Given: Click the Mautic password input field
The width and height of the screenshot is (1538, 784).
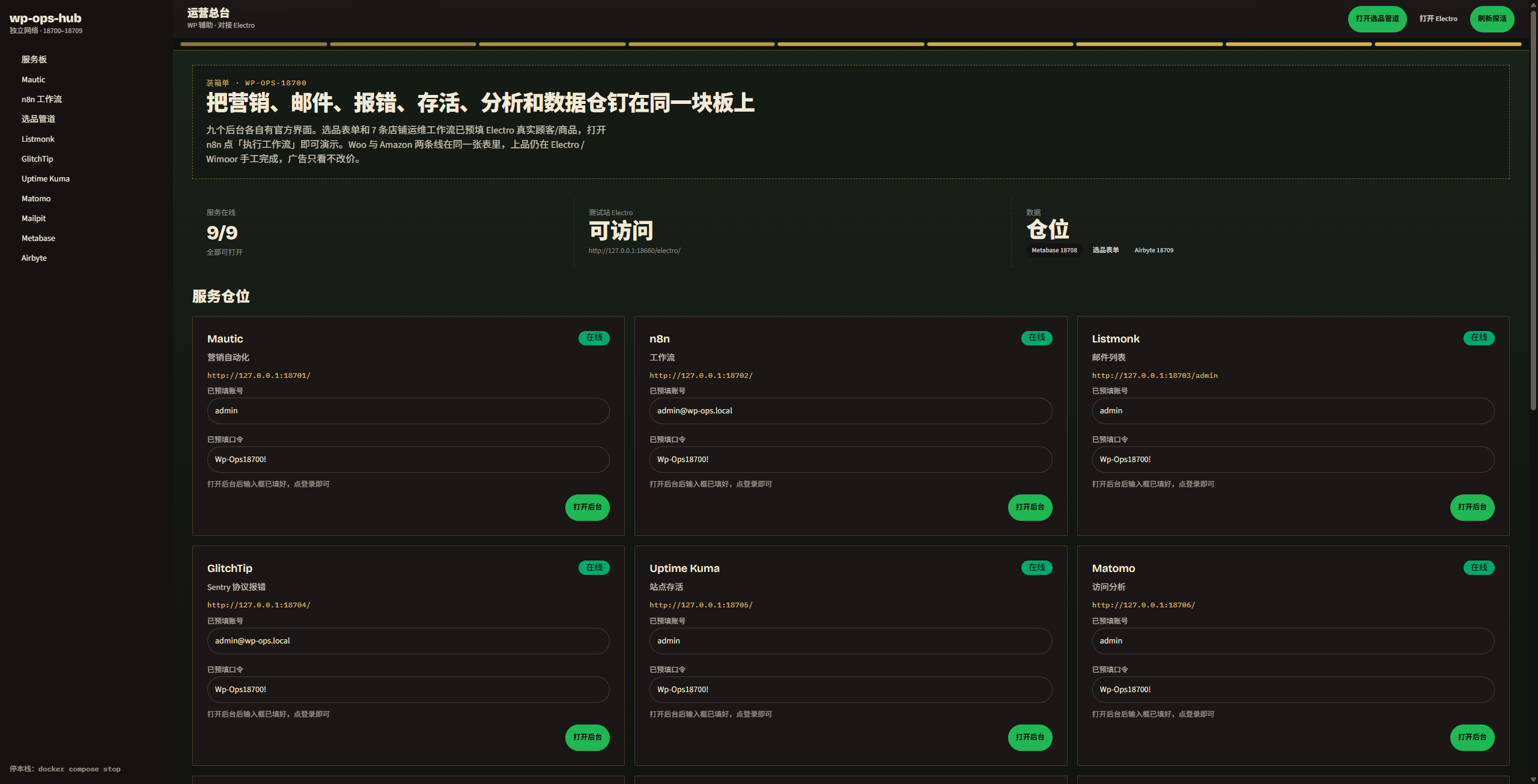Looking at the screenshot, I should [409, 460].
